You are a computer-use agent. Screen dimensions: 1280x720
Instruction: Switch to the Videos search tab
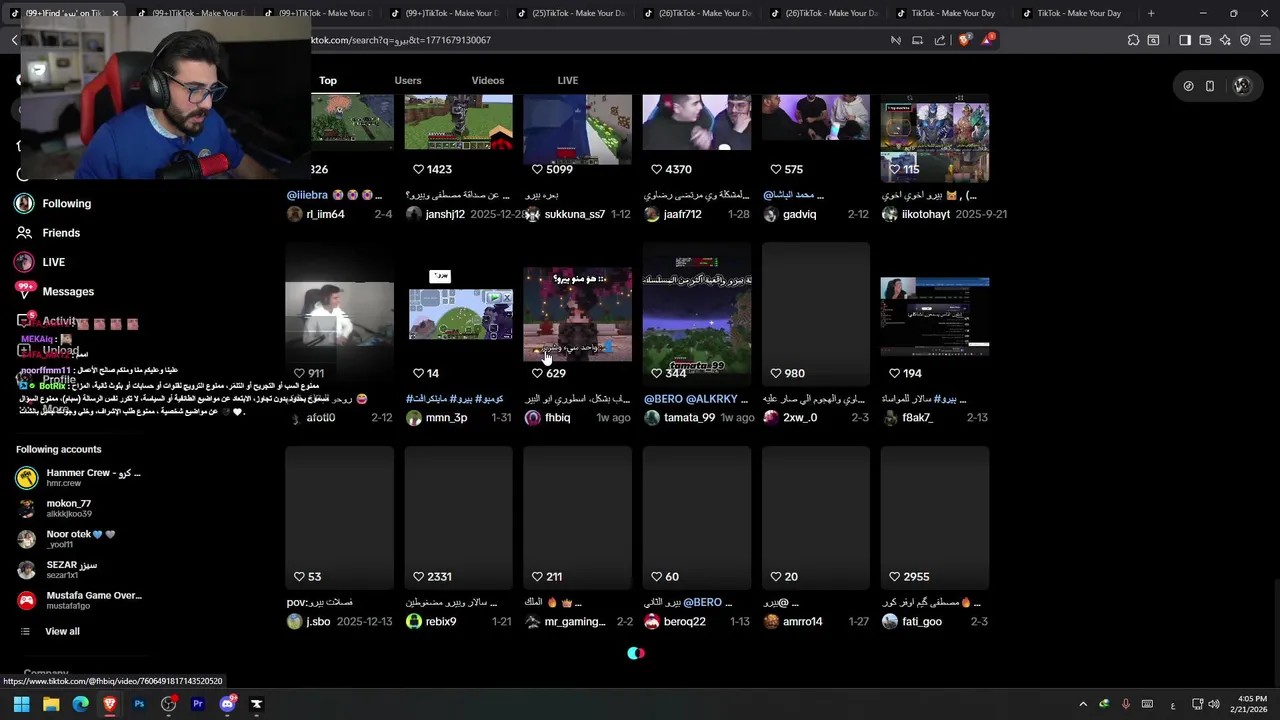[x=488, y=80]
